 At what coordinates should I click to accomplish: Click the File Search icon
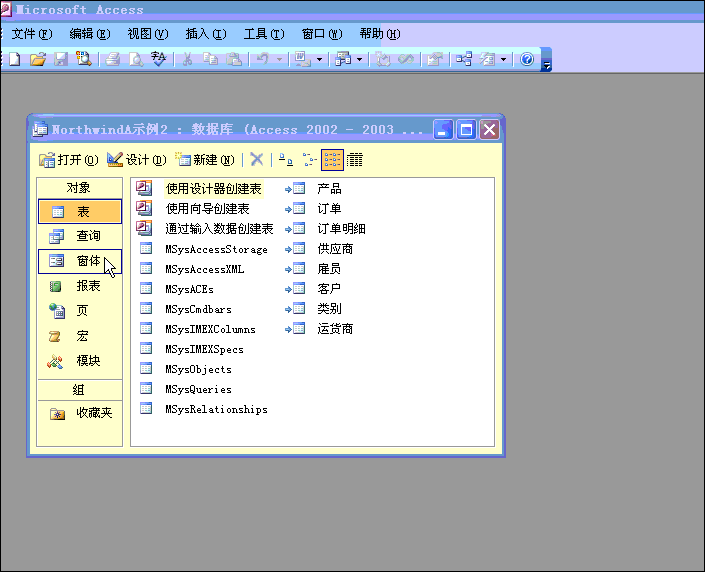[84, 59]
